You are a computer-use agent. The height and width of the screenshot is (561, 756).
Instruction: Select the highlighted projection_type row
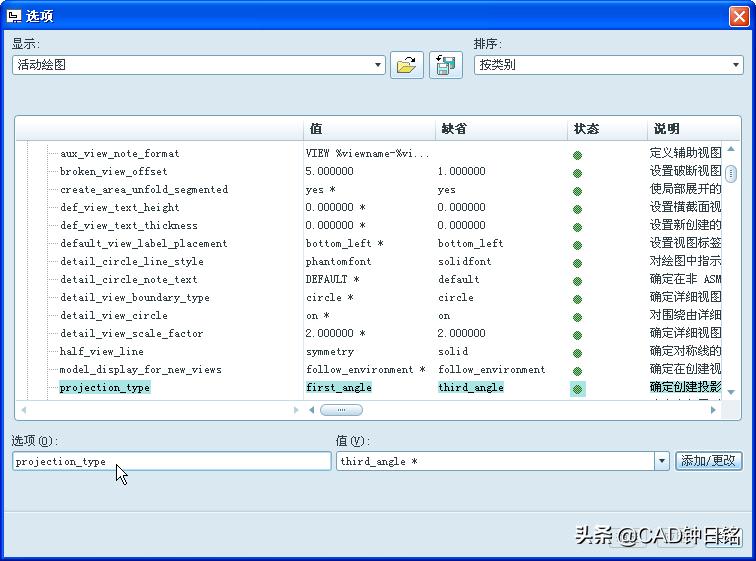pyautogui.click(x=105, y=387)
